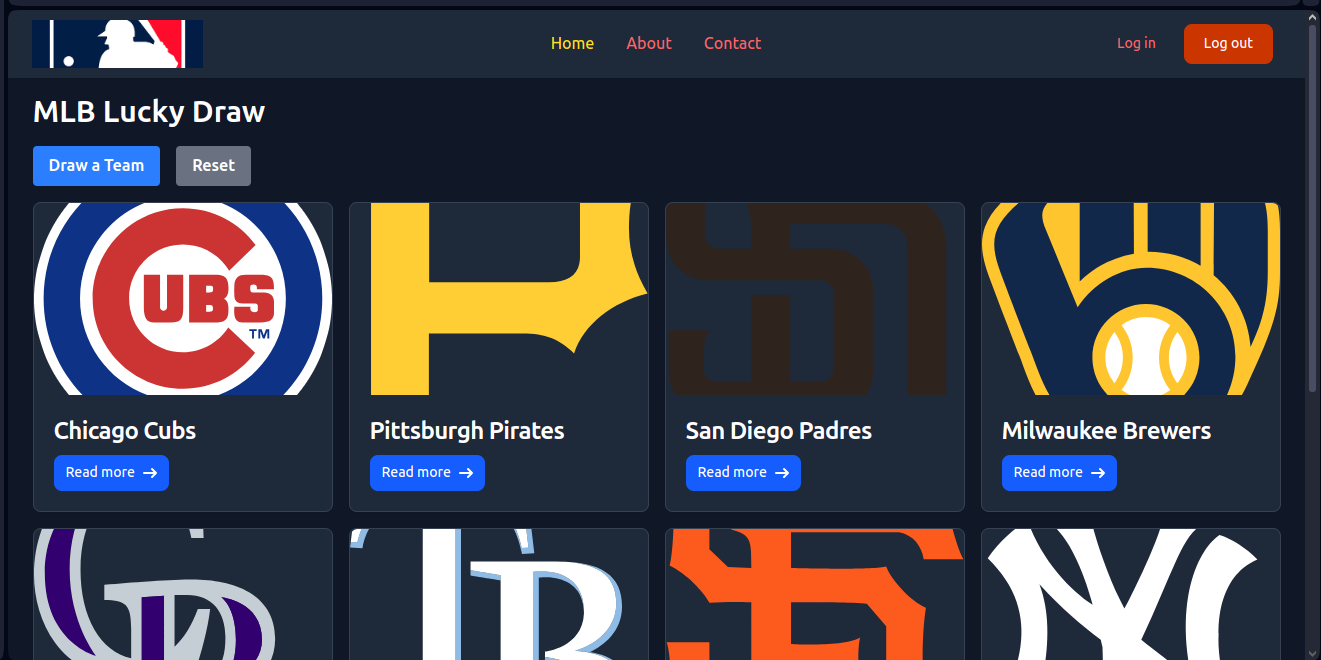Click the Milwaukee Brewers glove logo
Screen dimensions: 1321x660
[1130, 298]
